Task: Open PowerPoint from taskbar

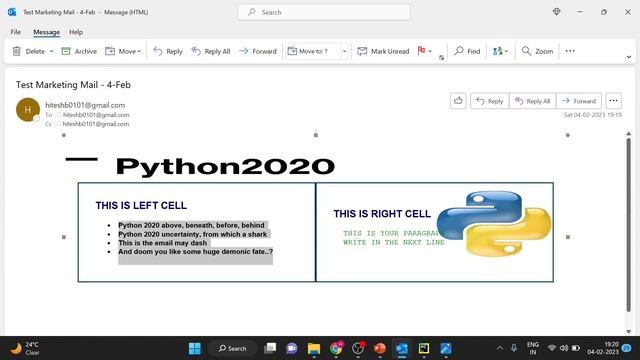Action: [380, 348]
